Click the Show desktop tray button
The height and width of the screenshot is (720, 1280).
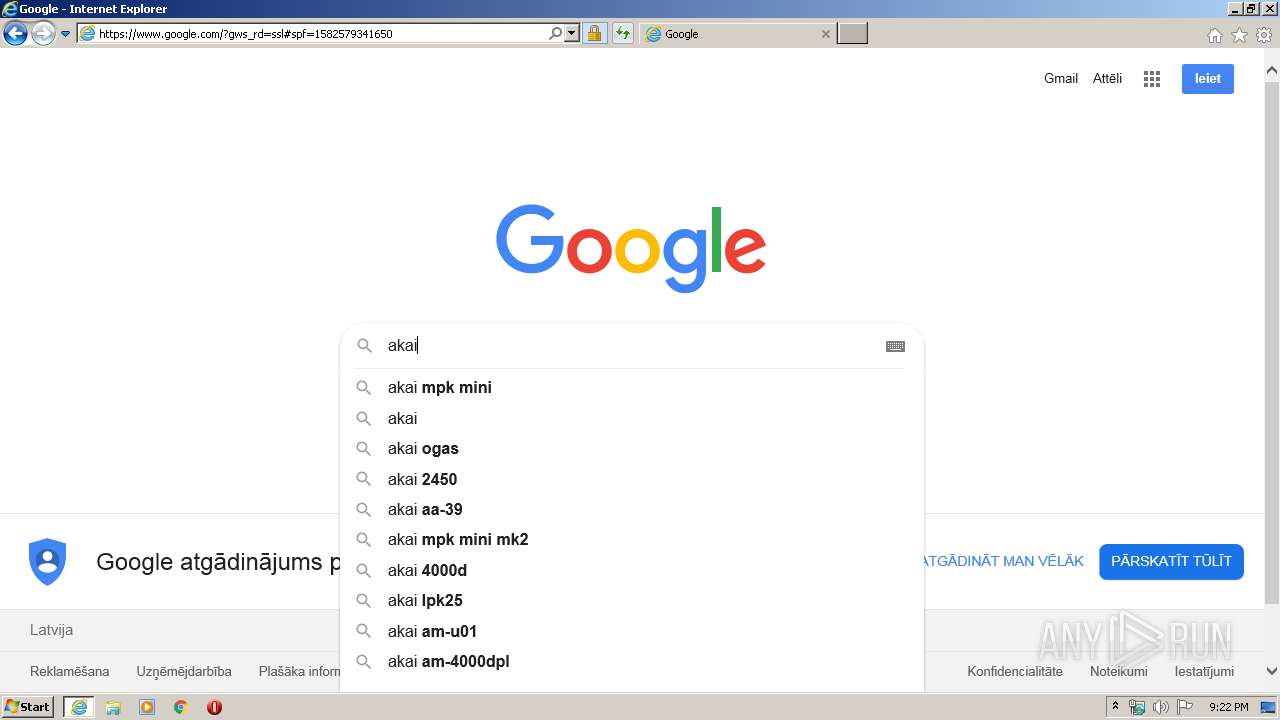pos(1268,708)
